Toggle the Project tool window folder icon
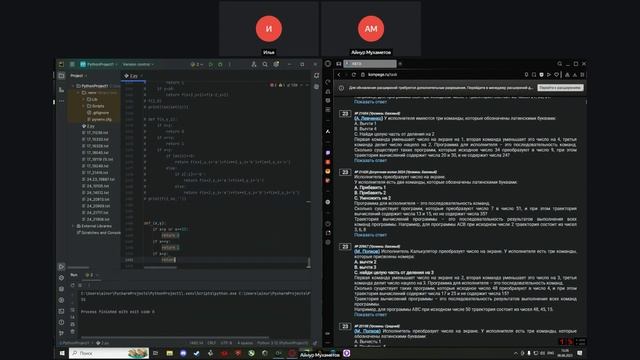 coord(61,76)
